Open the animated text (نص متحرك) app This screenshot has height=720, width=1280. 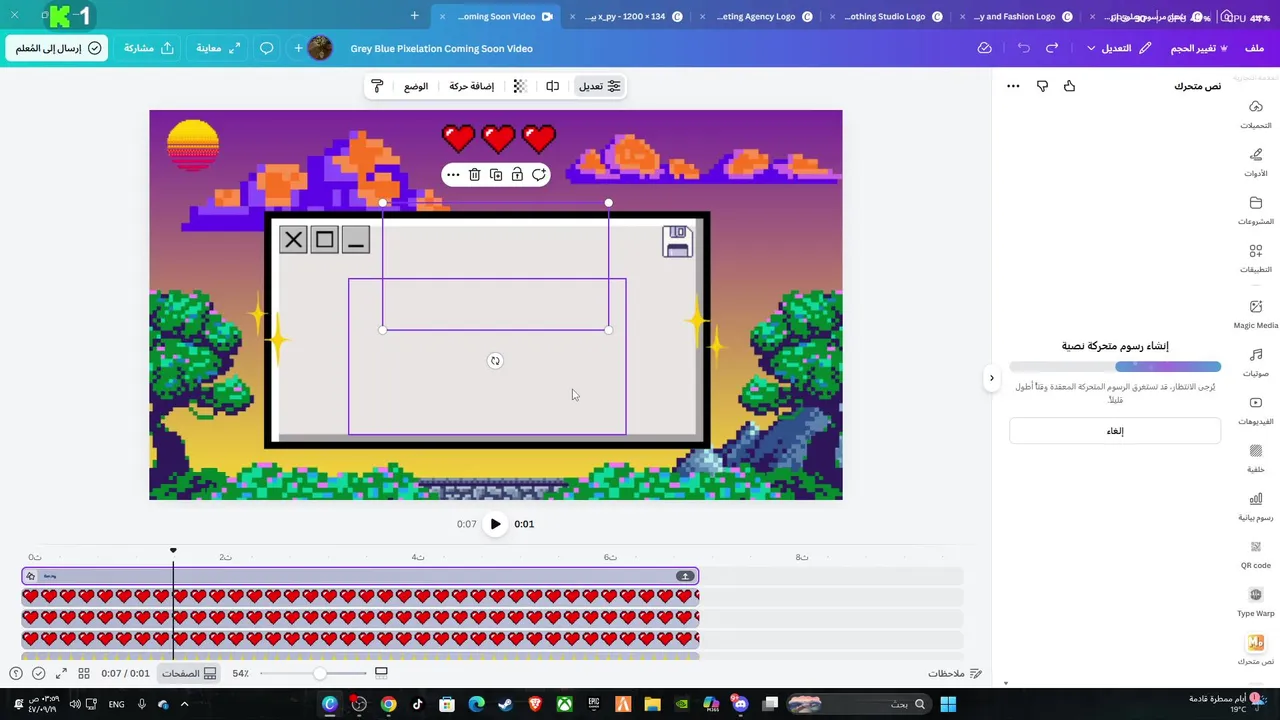pyautogui.click(x=1256, y=650)
